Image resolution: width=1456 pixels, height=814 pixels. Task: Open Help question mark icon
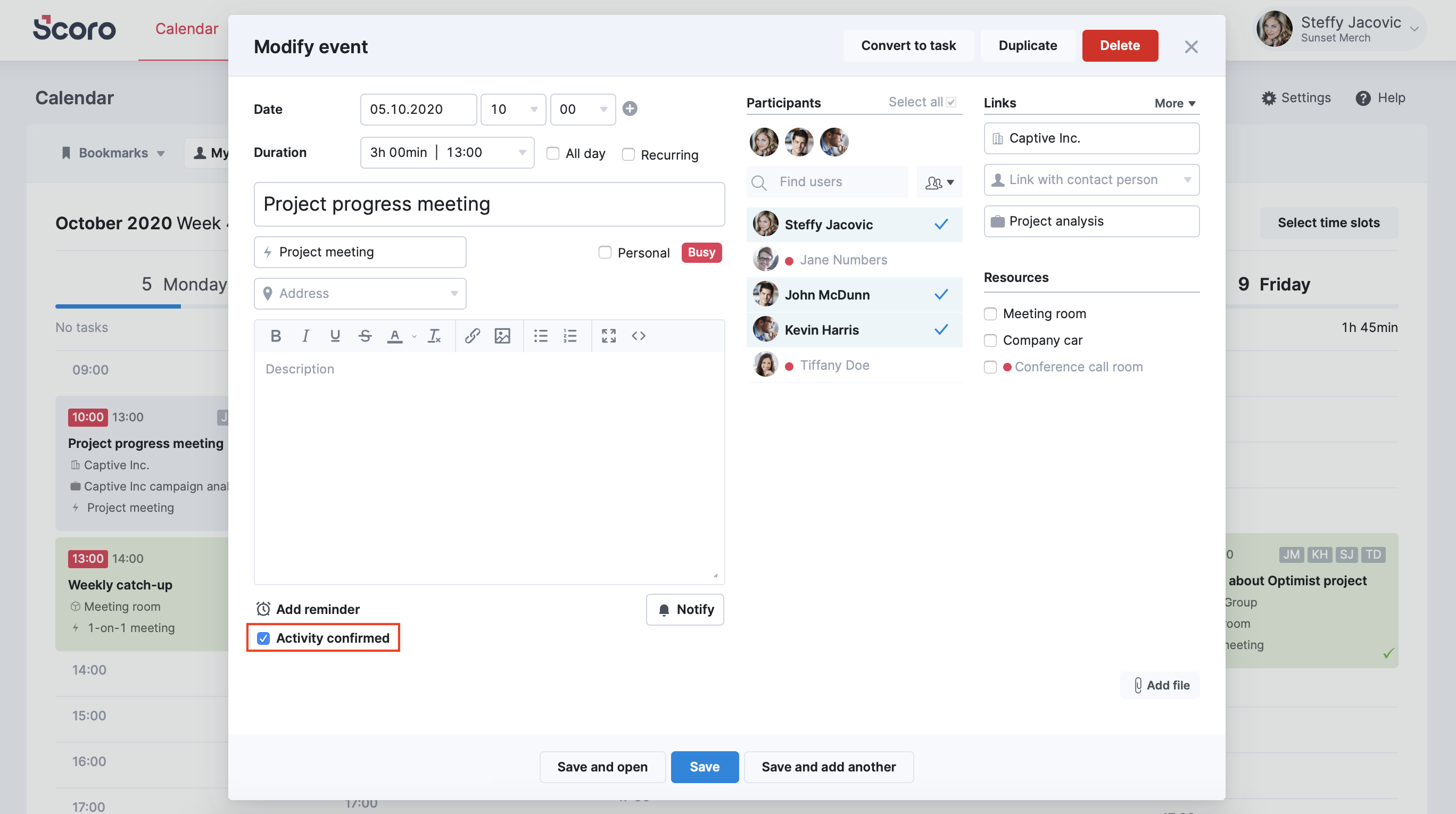[x=1362, y=98]
